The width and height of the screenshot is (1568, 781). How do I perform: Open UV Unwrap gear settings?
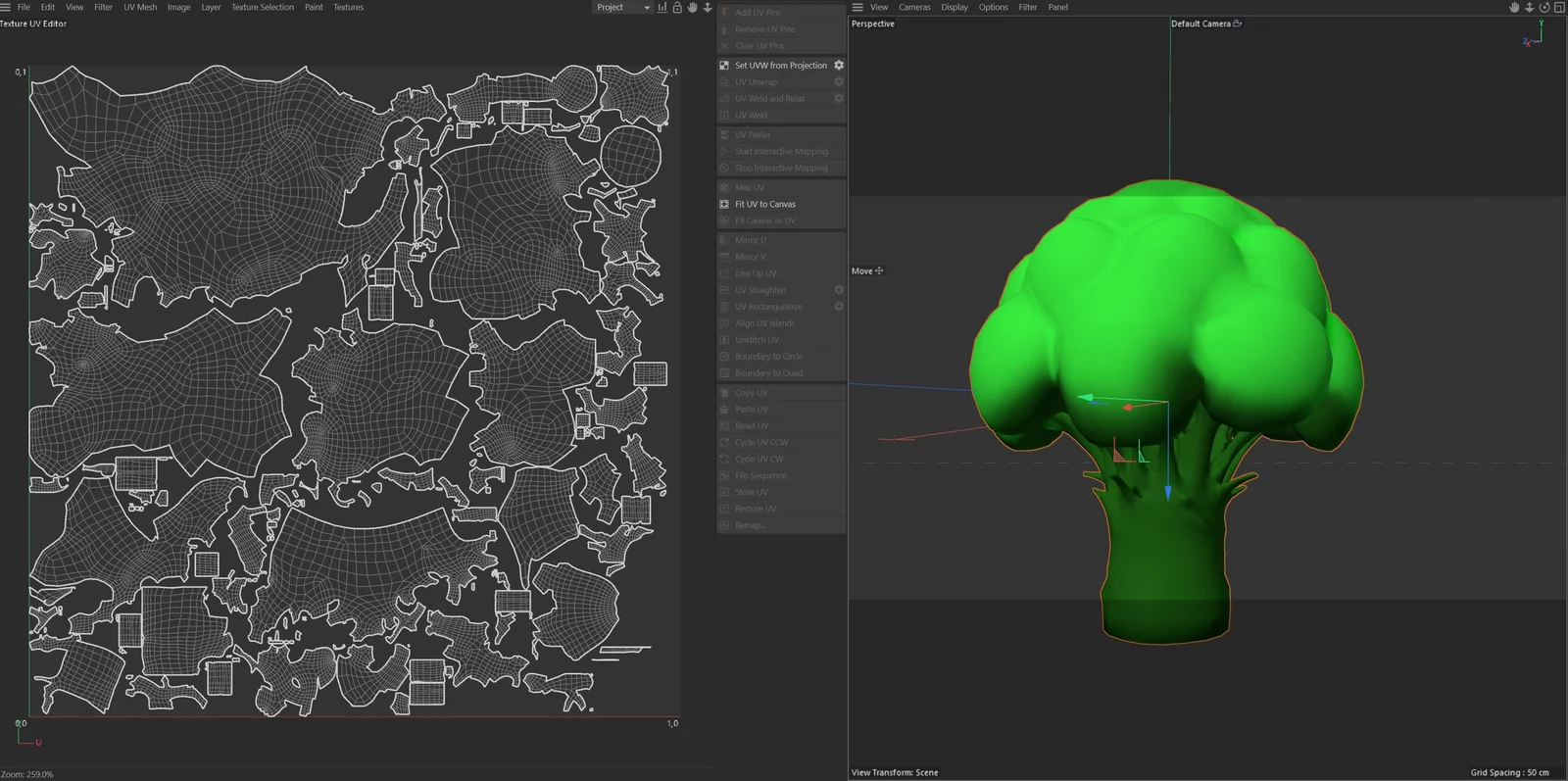click(x=839, y=81)
